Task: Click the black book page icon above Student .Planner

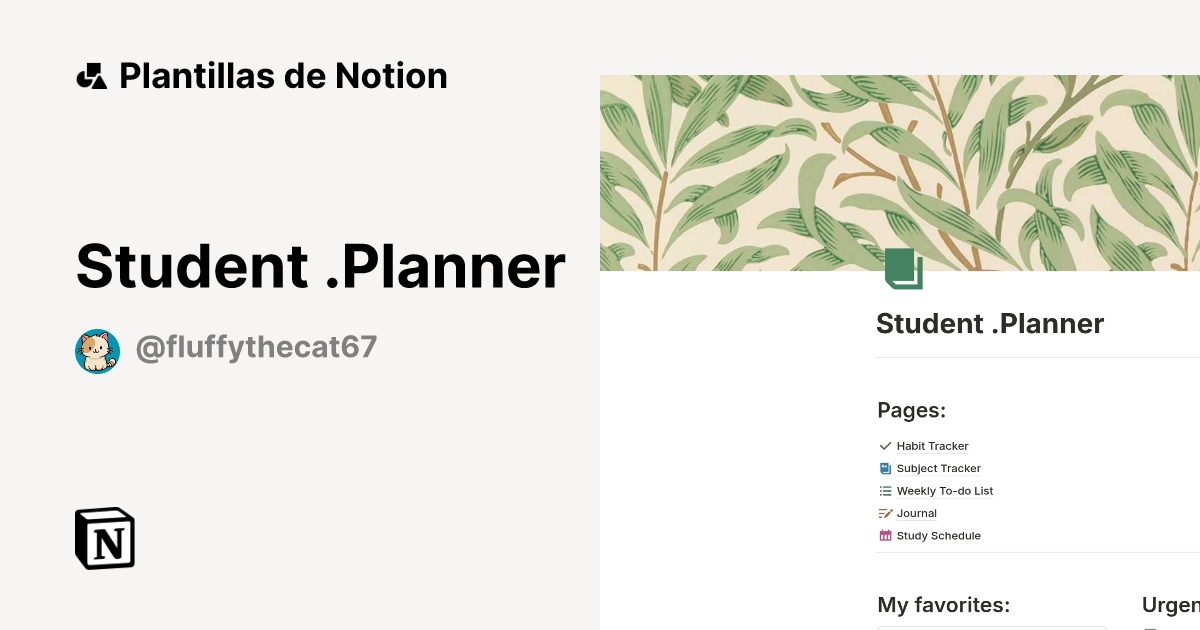Action: [x=903, y=268]
